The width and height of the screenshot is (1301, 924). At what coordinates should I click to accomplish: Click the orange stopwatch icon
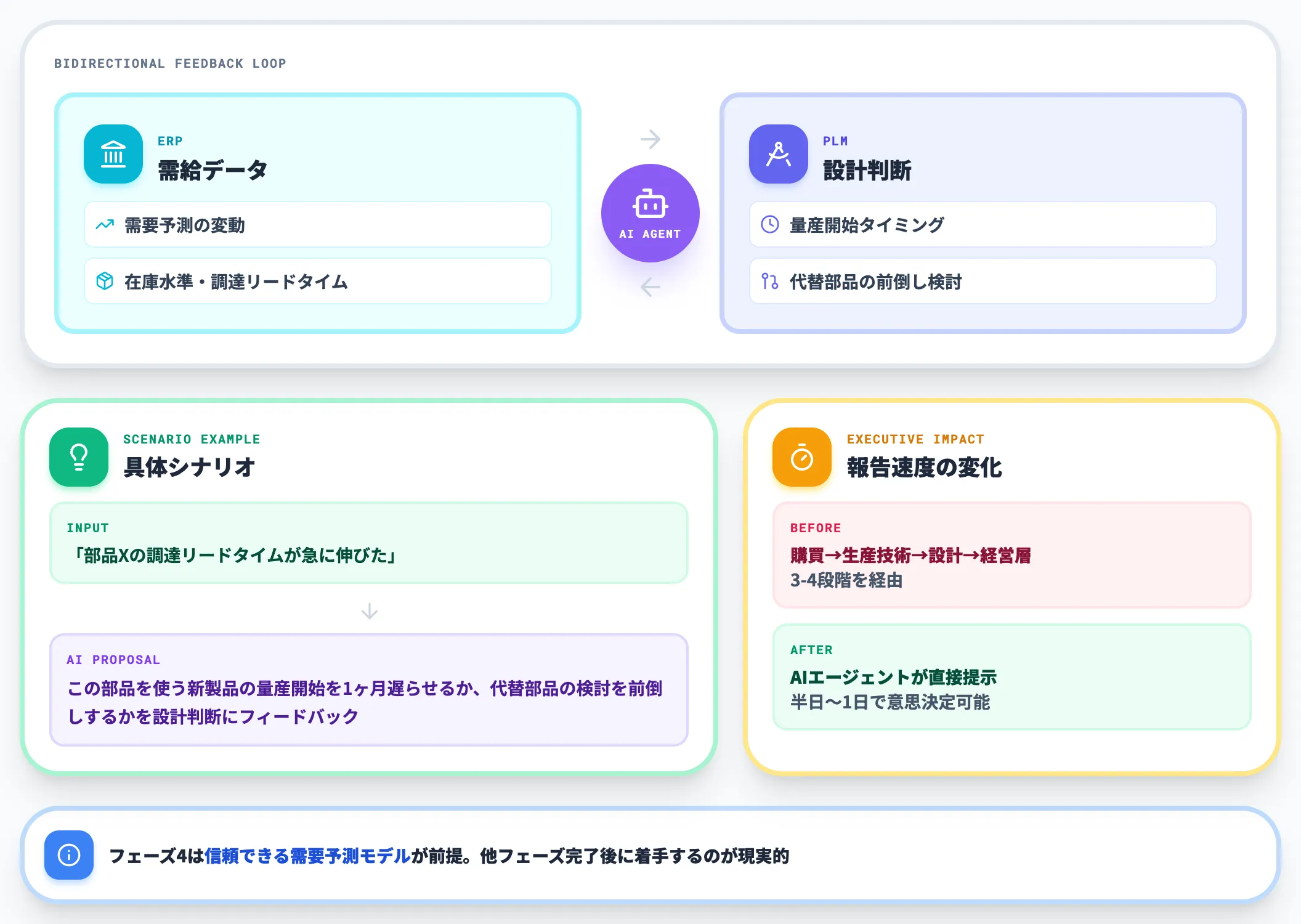coord(802,457)
